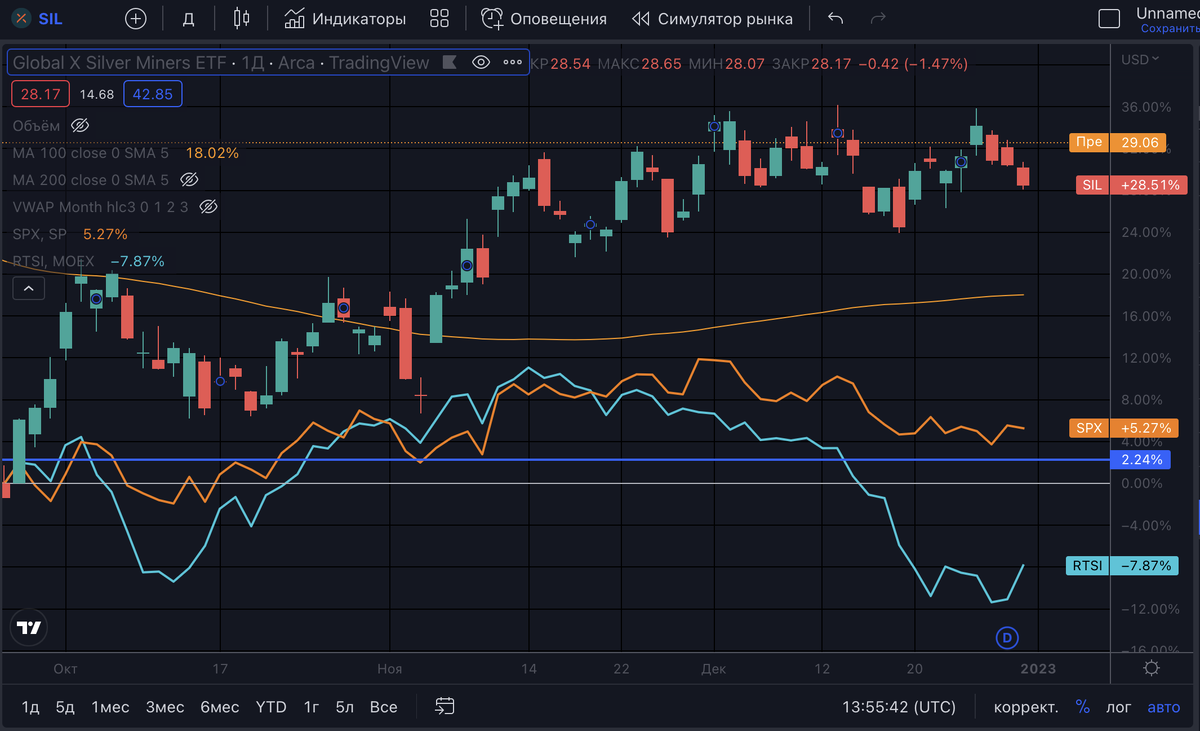This screenshot has height=731, width=1200.
Task: Show hidden MA 200 indicator
Action: click(x=188, y=180)
